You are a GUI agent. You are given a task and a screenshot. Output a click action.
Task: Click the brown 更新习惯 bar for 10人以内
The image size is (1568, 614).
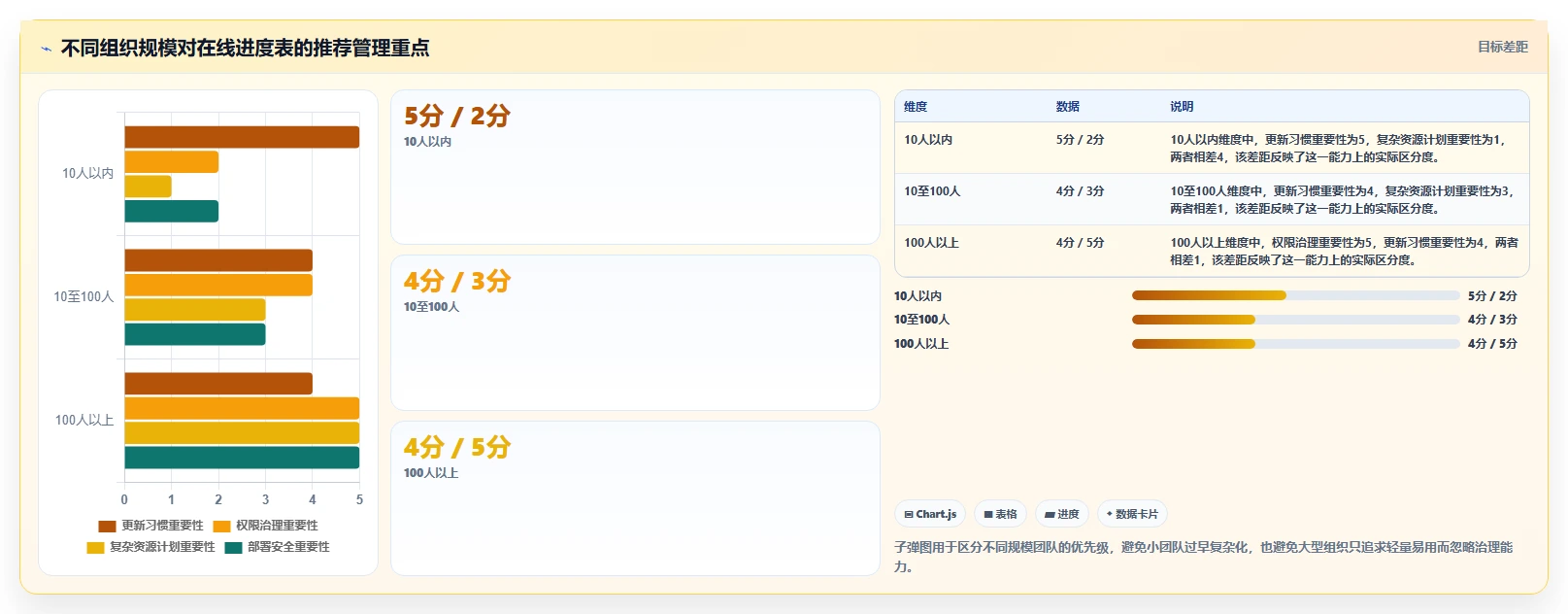pos(242,137)
